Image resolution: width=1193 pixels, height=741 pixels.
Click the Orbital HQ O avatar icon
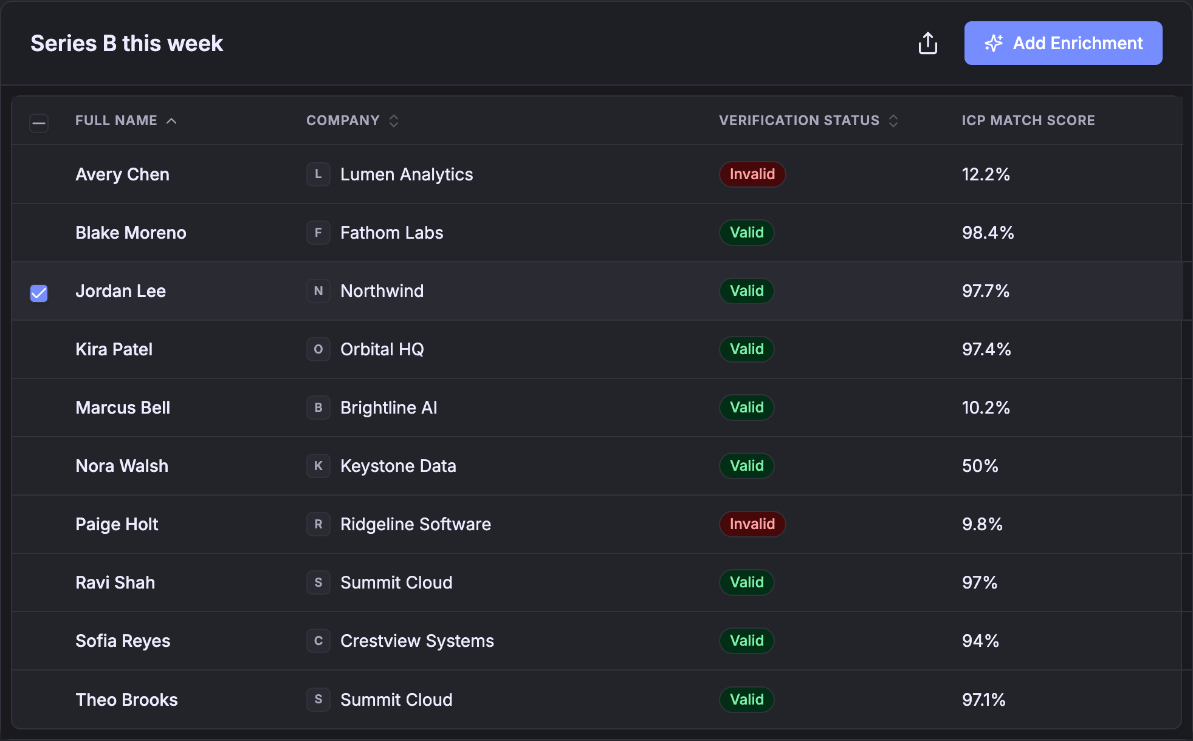tap(318, 349)
